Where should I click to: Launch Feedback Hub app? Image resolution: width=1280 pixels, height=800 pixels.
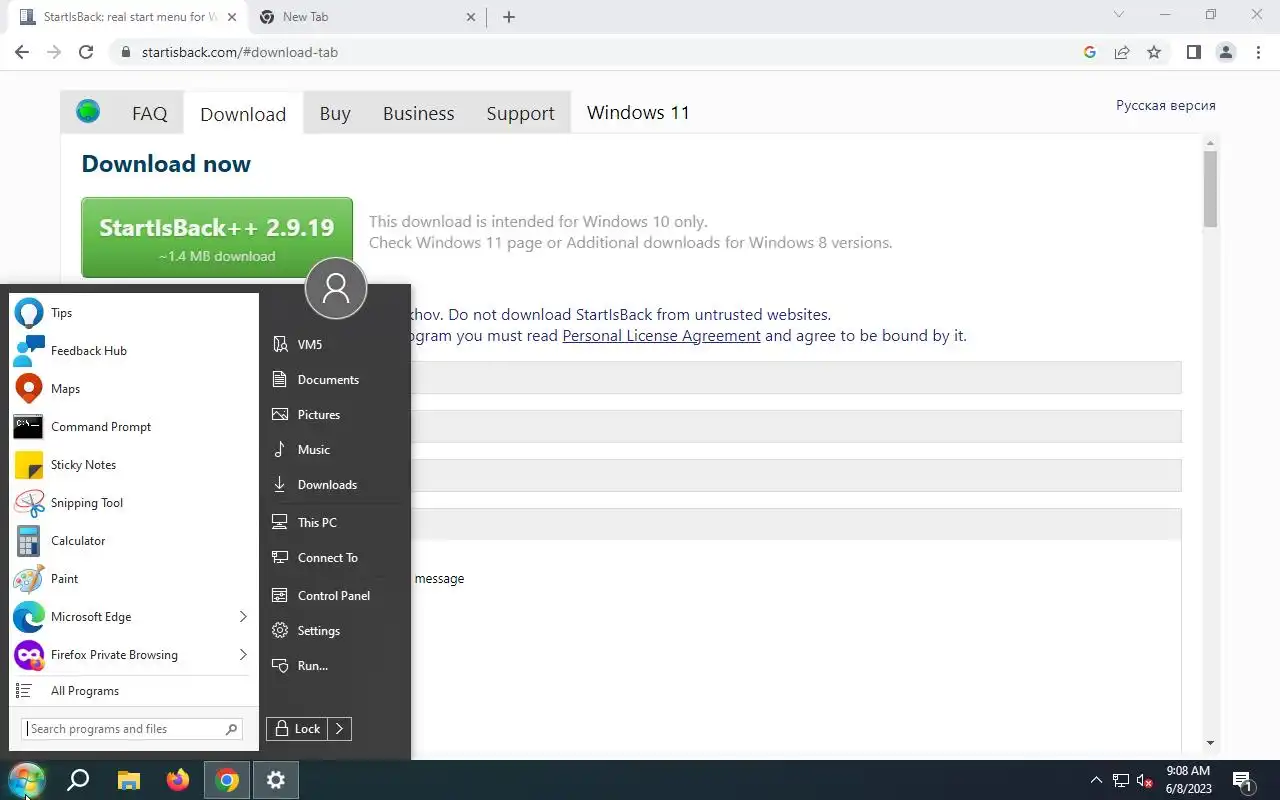(134, 351)
